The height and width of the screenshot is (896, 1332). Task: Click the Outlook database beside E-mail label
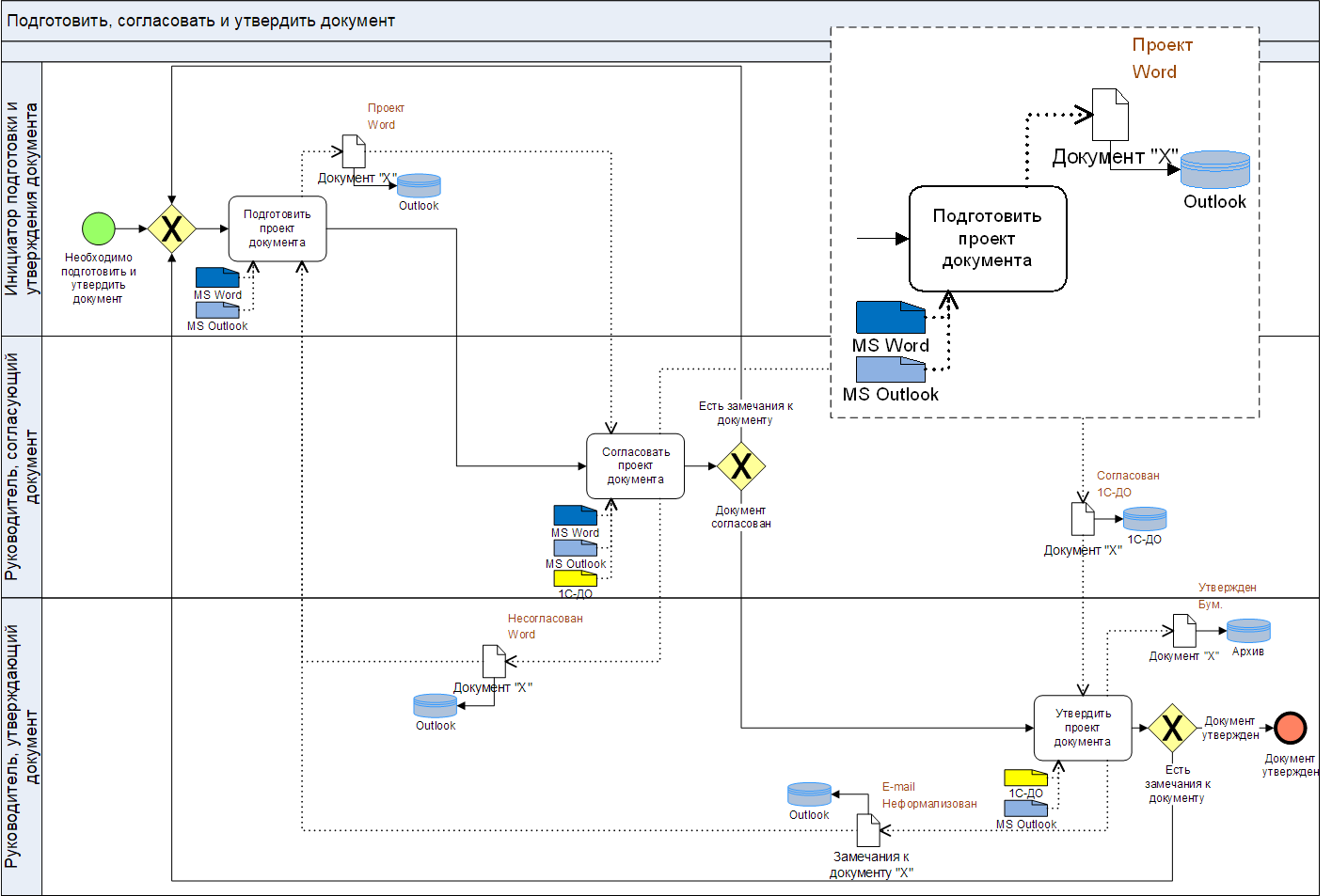pos(809,794)
